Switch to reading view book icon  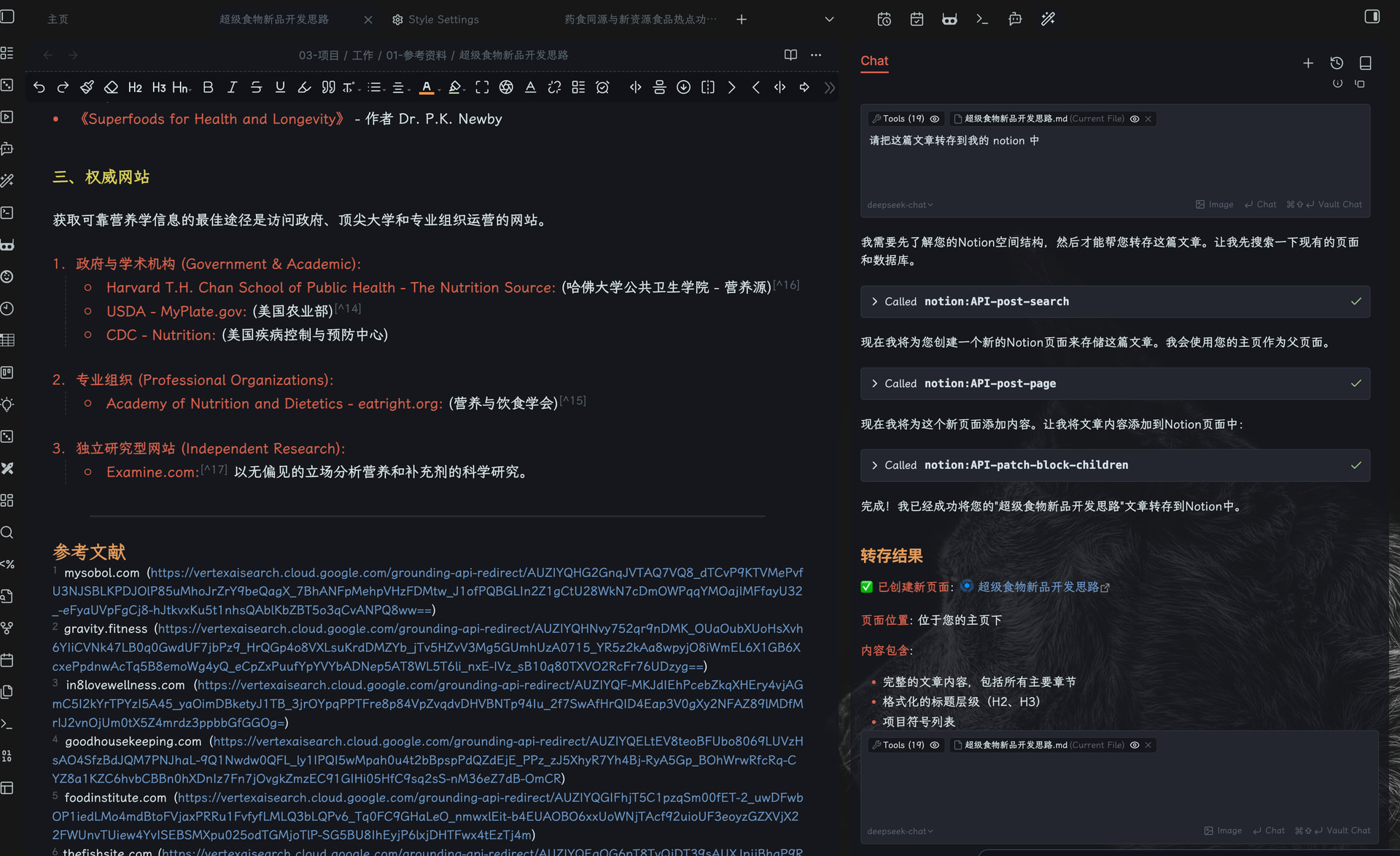point(790,55)
